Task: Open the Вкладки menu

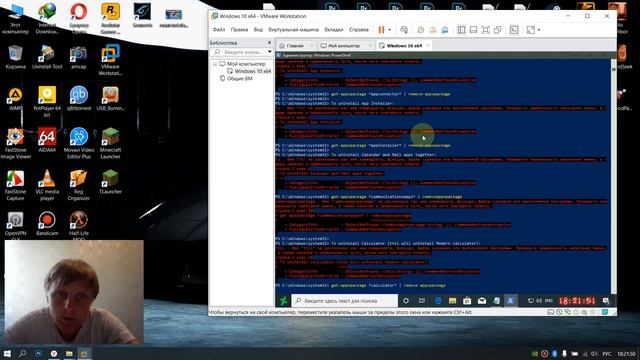Action: pos(334,30)
